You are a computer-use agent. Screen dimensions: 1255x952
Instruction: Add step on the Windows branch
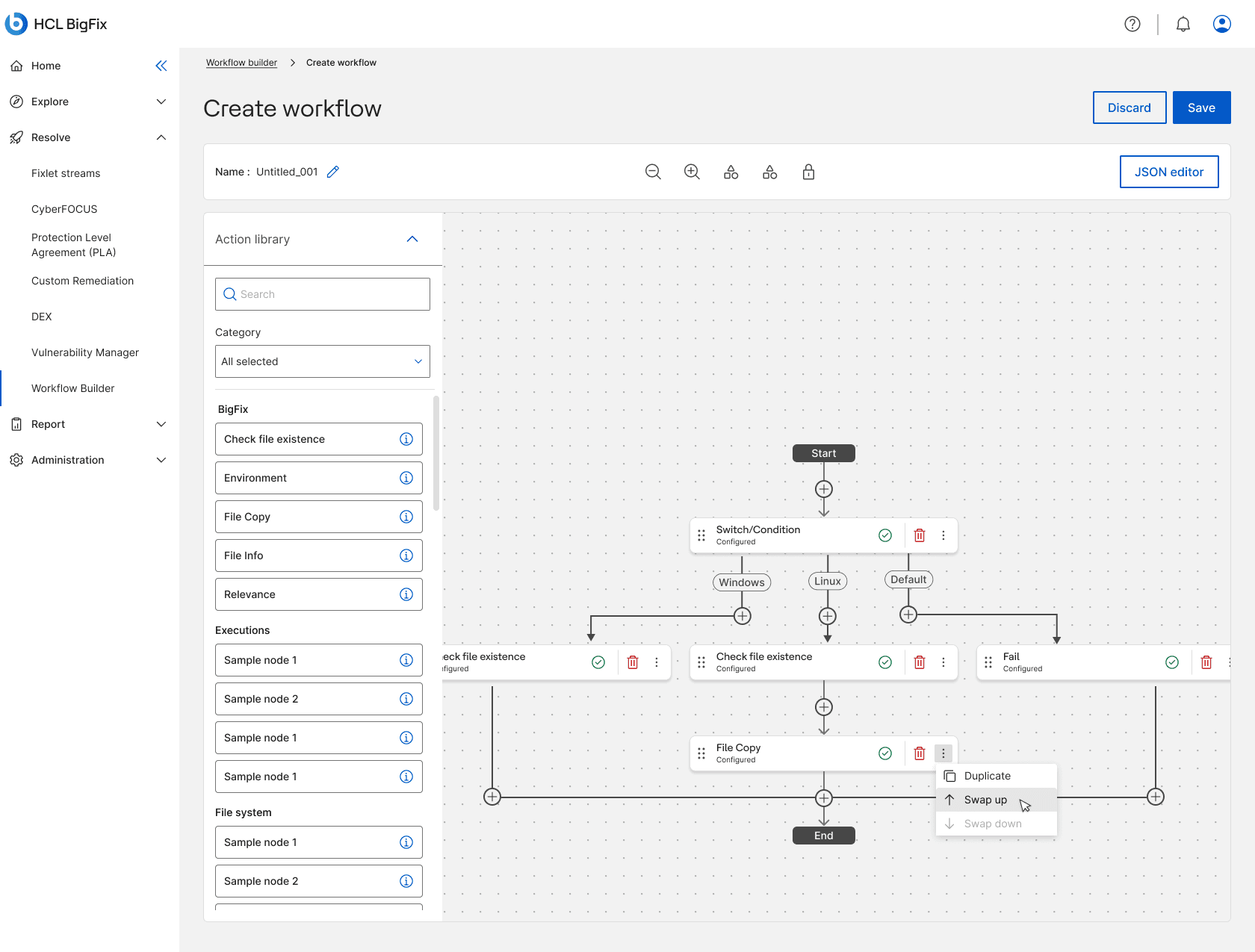pos(742,616)
